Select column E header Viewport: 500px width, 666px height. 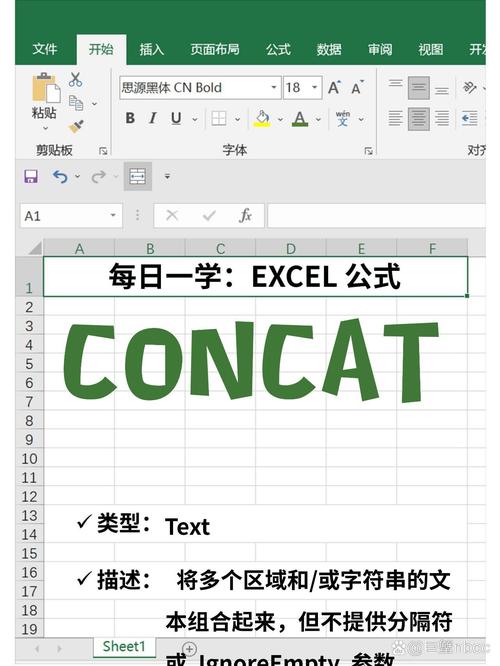click(x=362, y=248)
